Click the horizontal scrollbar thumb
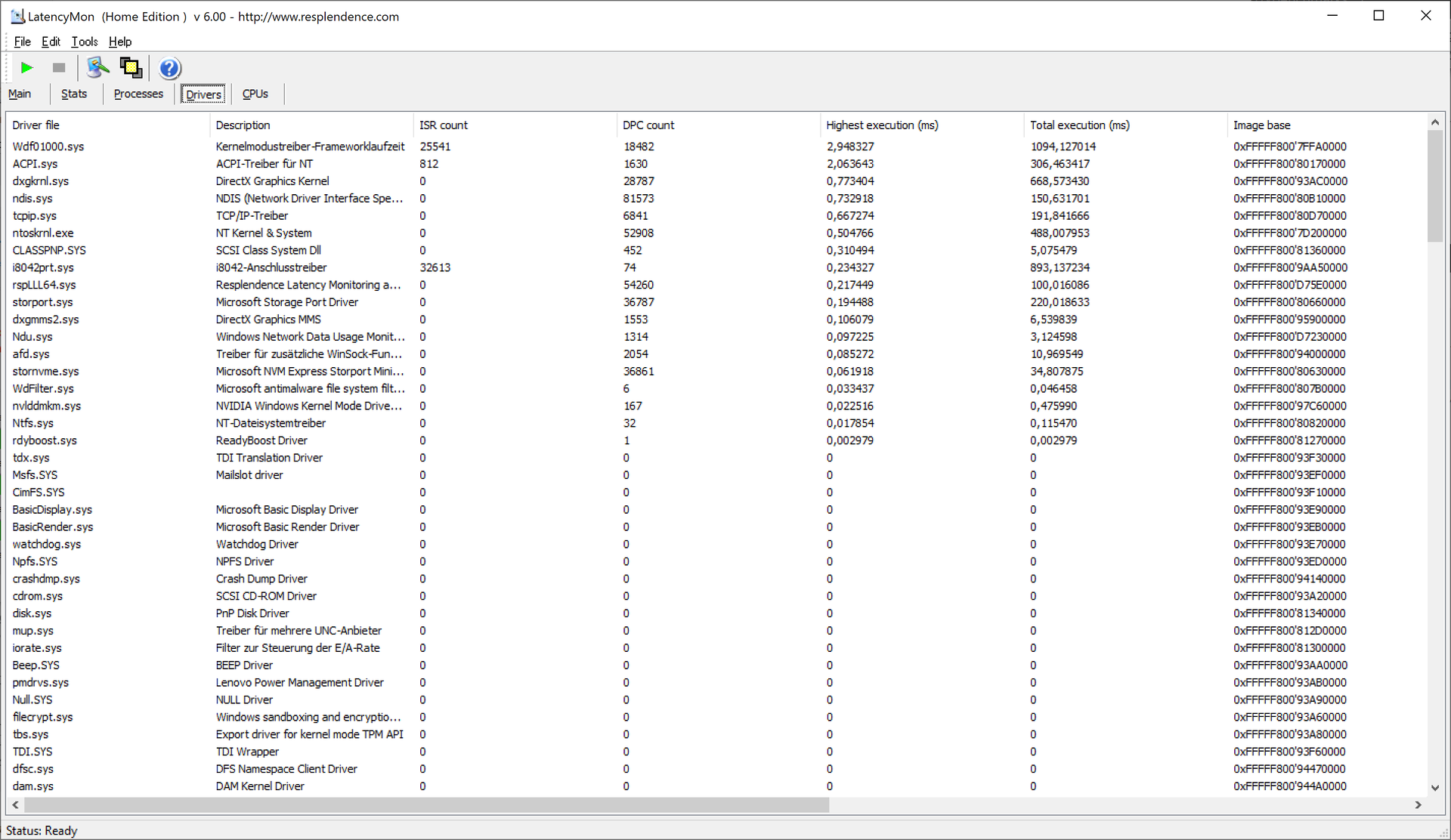 (x=427, y=805)
